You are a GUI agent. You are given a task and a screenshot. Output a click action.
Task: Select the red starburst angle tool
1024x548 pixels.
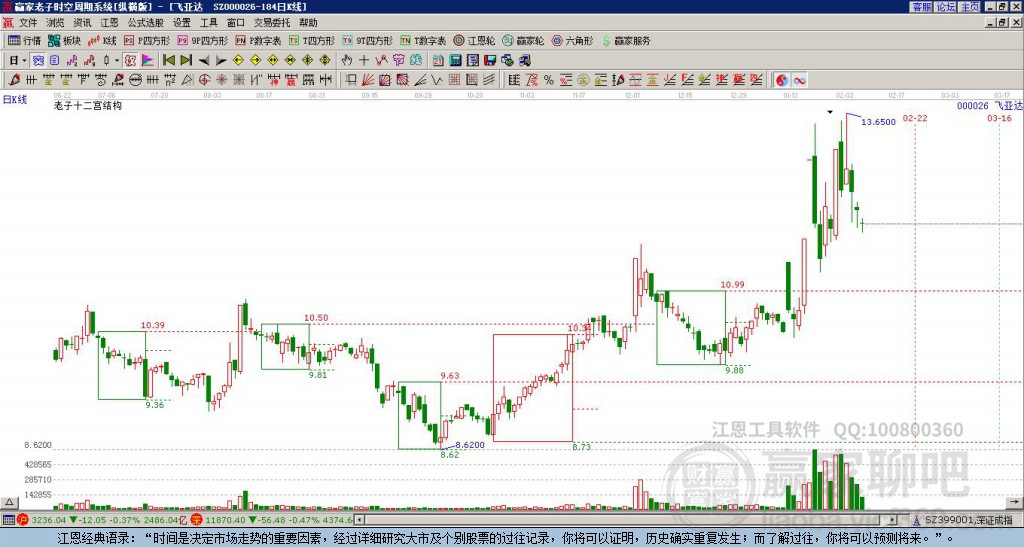pos(222,80)
